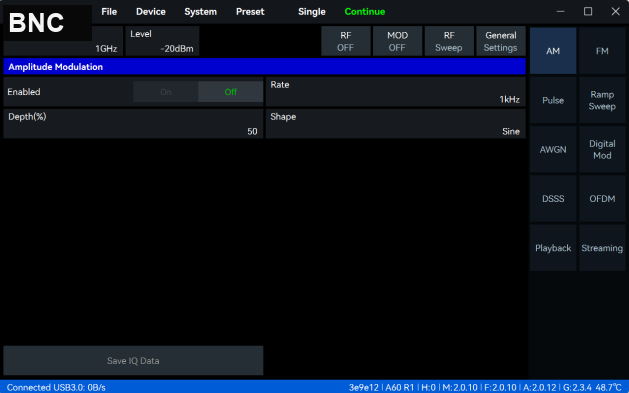Open the Streaming panel
629x393 pixels.
[602, 248]
